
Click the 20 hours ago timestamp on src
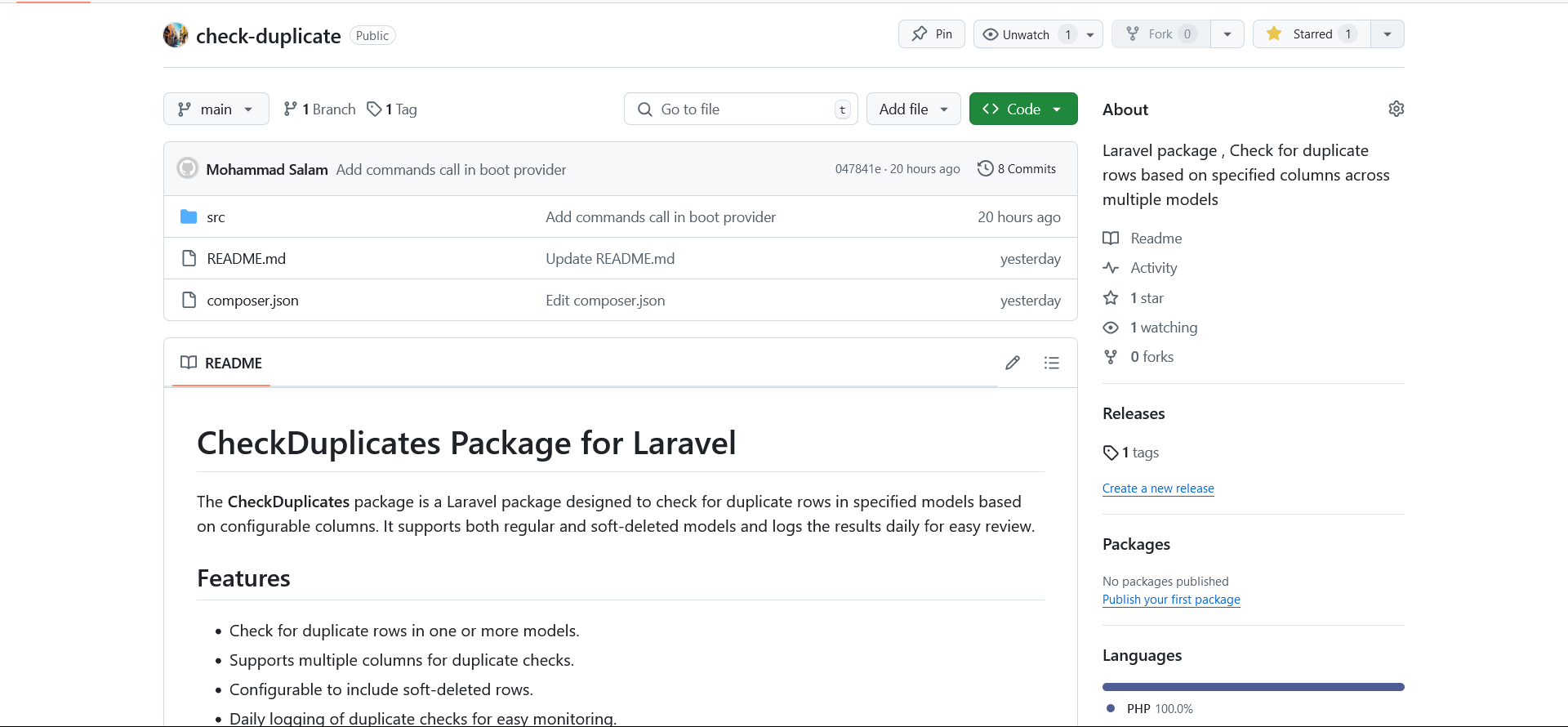(1019, 217)
